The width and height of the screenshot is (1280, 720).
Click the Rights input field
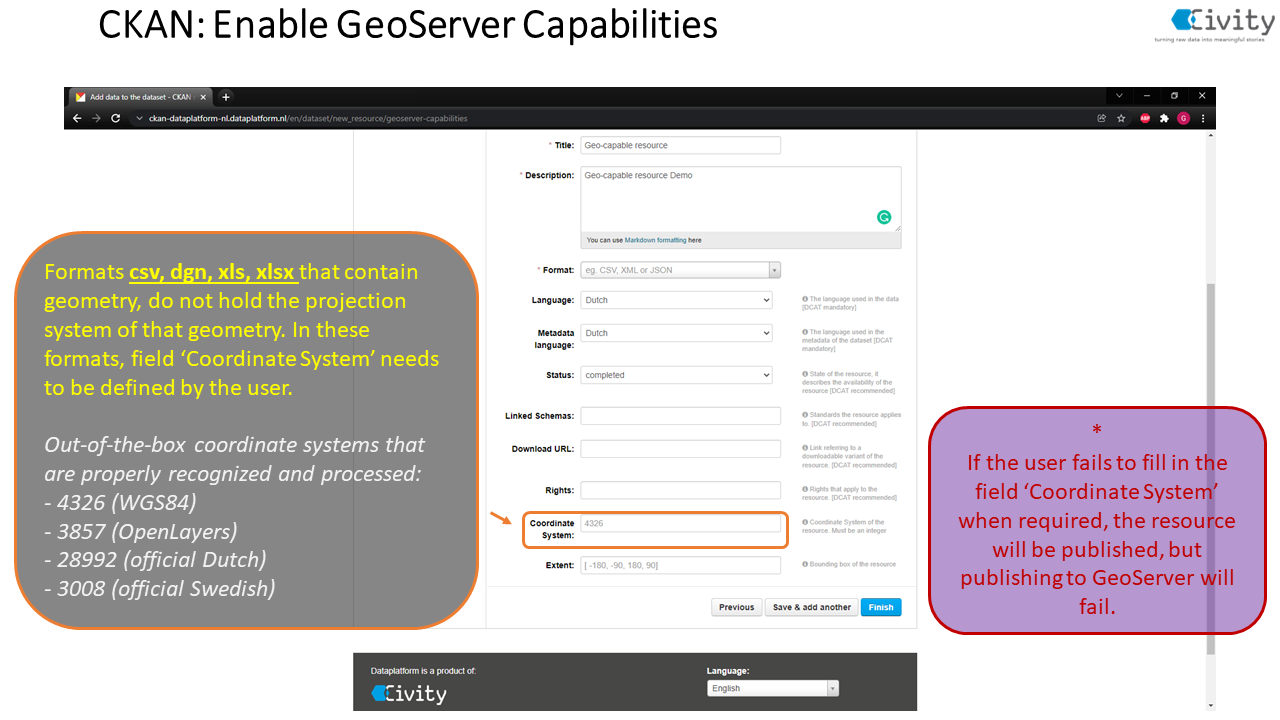point(680,490)
